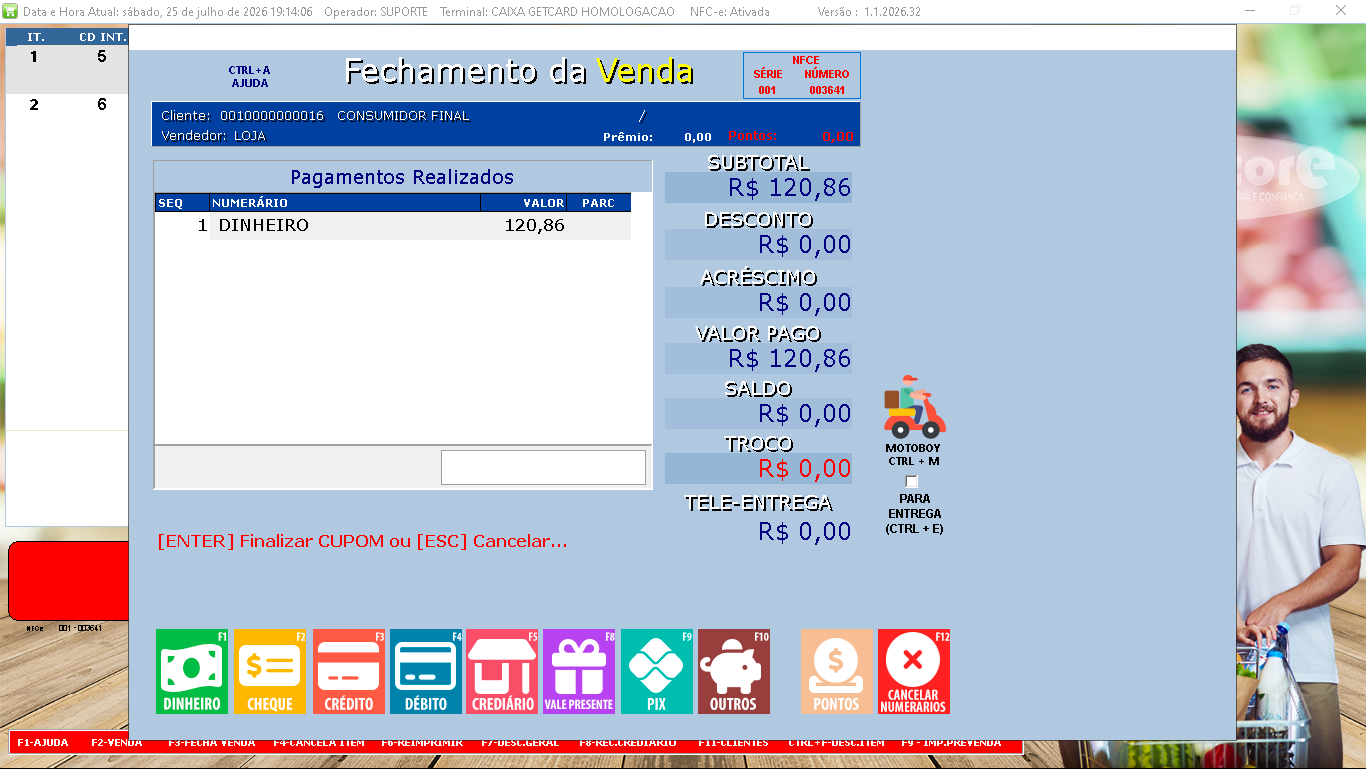Choose the Cheque payment icon
The width and height of the screenshot is (1366, 769).
click(x=270, y=671)
